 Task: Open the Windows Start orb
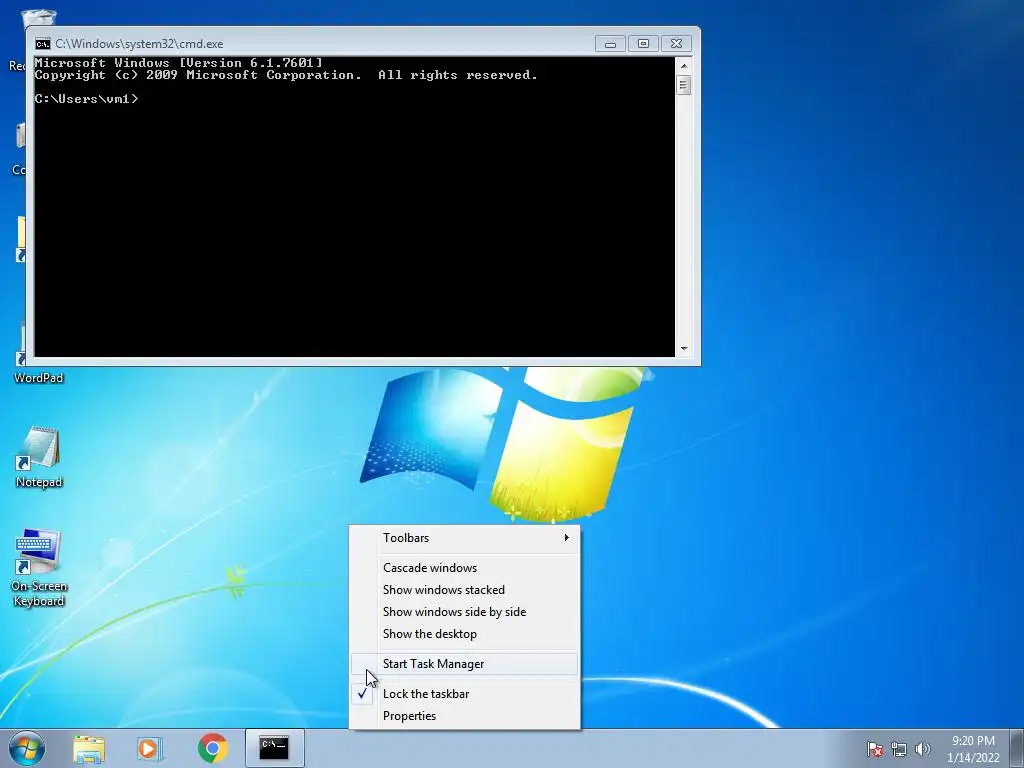tap(27, 748)
